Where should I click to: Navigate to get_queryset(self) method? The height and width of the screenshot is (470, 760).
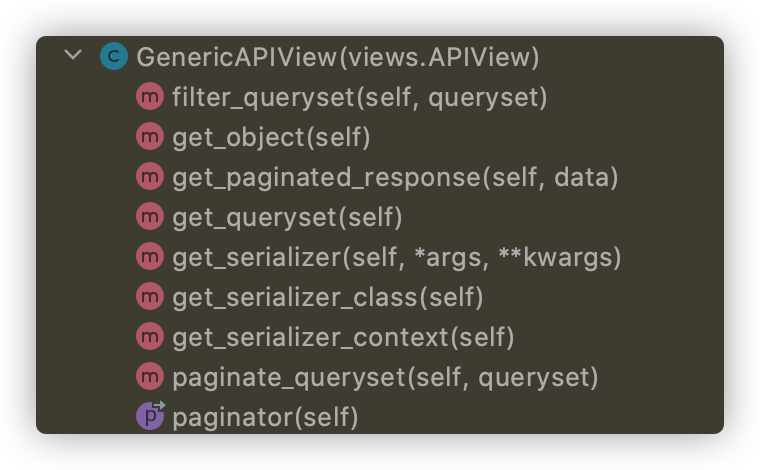(287, 218)
